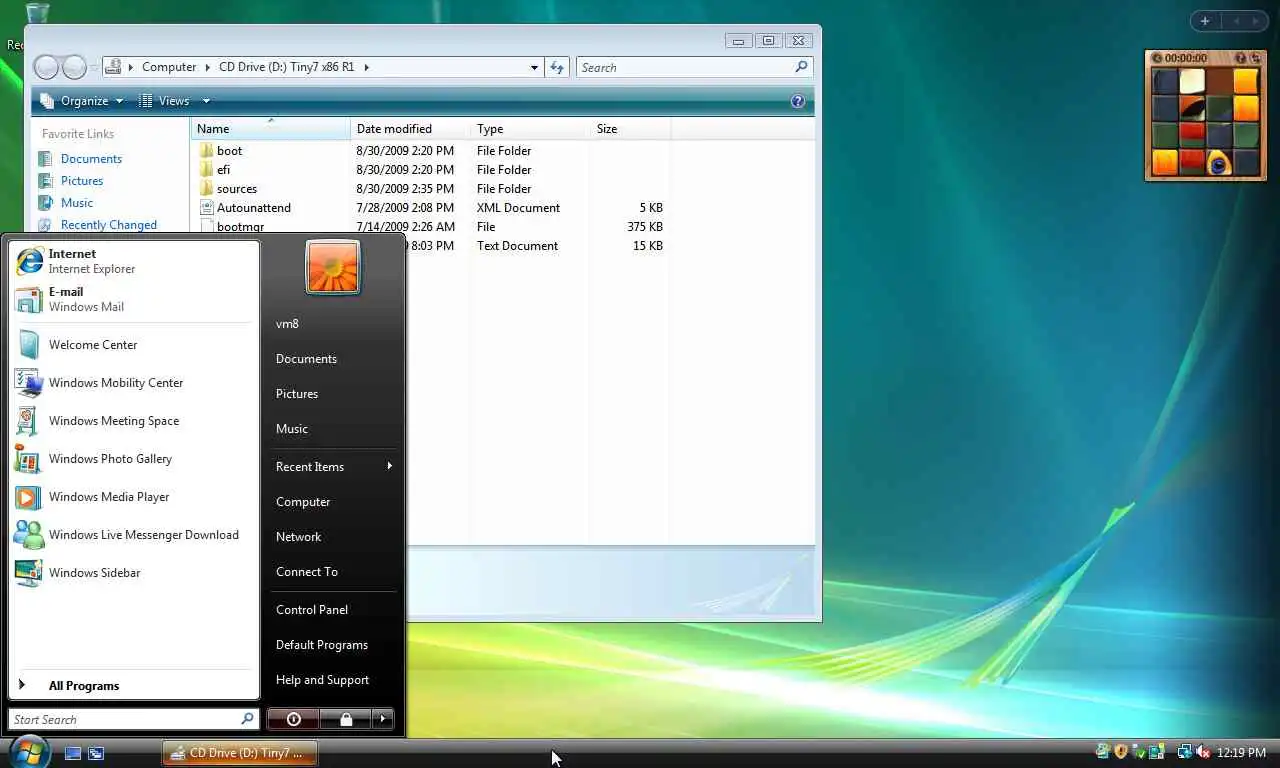The image size is (1280, 768).
Task: Click Music in Favorite Links
Action: click(x=77, y=203)
